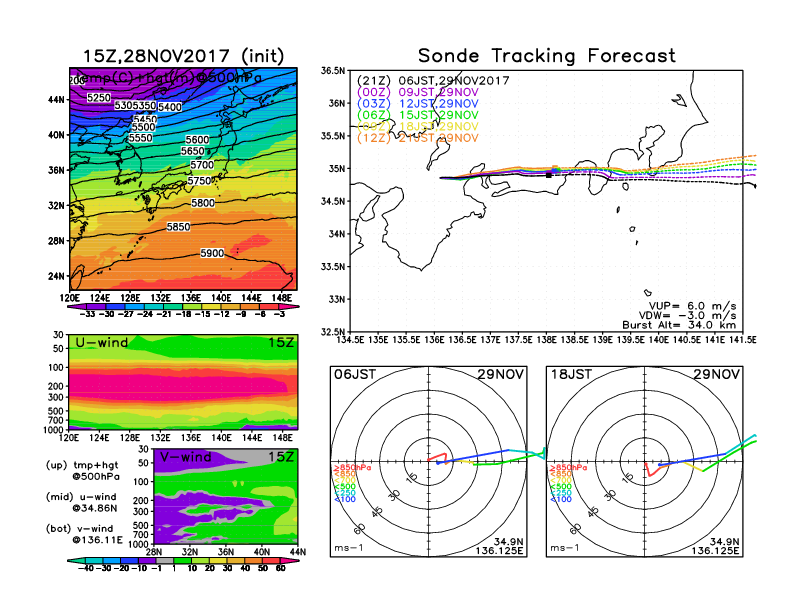Screen dimensions: 792x612
Task: Click the 5900 contour label
Action: click(212, 253)
